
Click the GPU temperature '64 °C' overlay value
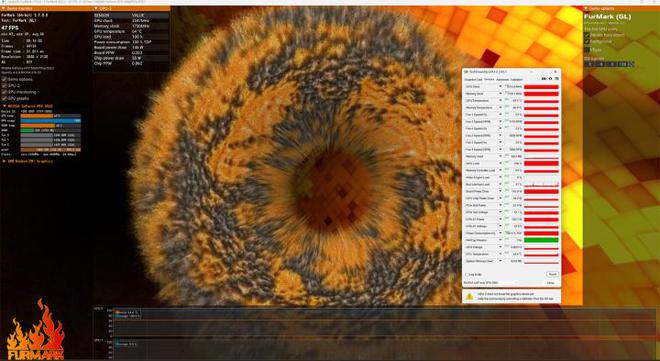click(137, 32)
